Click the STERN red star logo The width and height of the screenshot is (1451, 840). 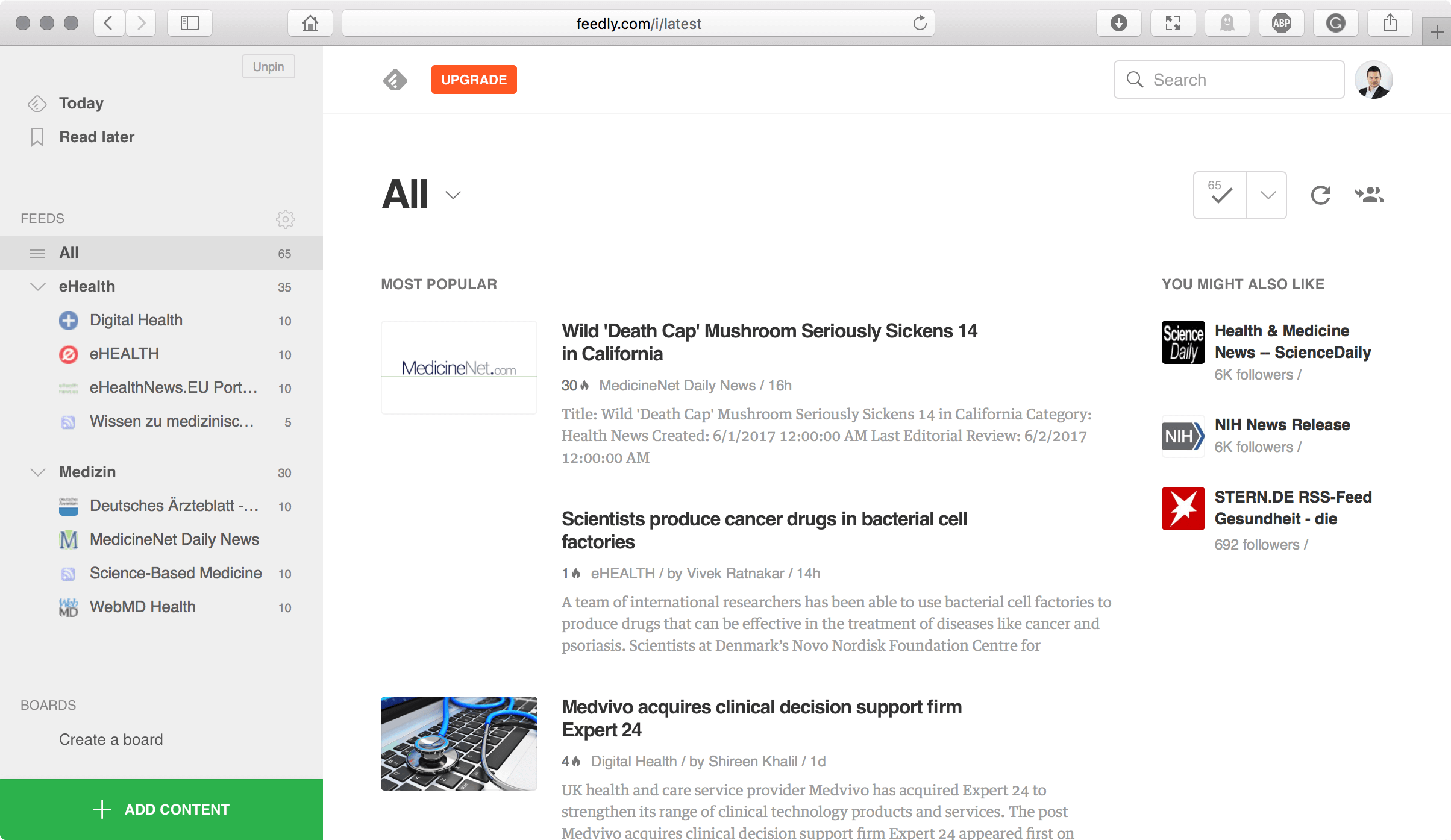pyautogui.click(x=1183, y=509)
